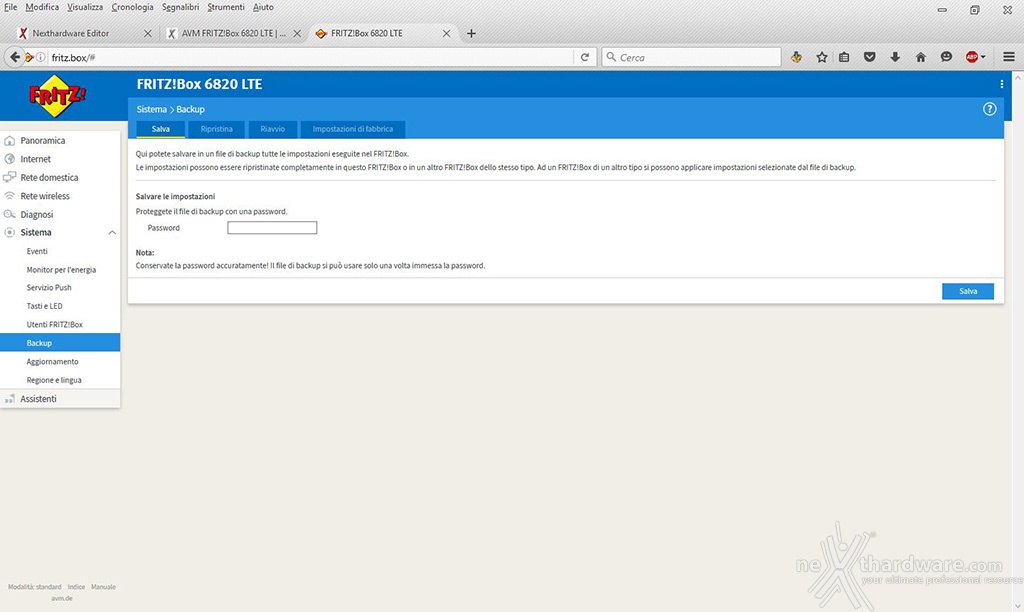Open the Firefox hamburger menu

tap(1008, 57)
